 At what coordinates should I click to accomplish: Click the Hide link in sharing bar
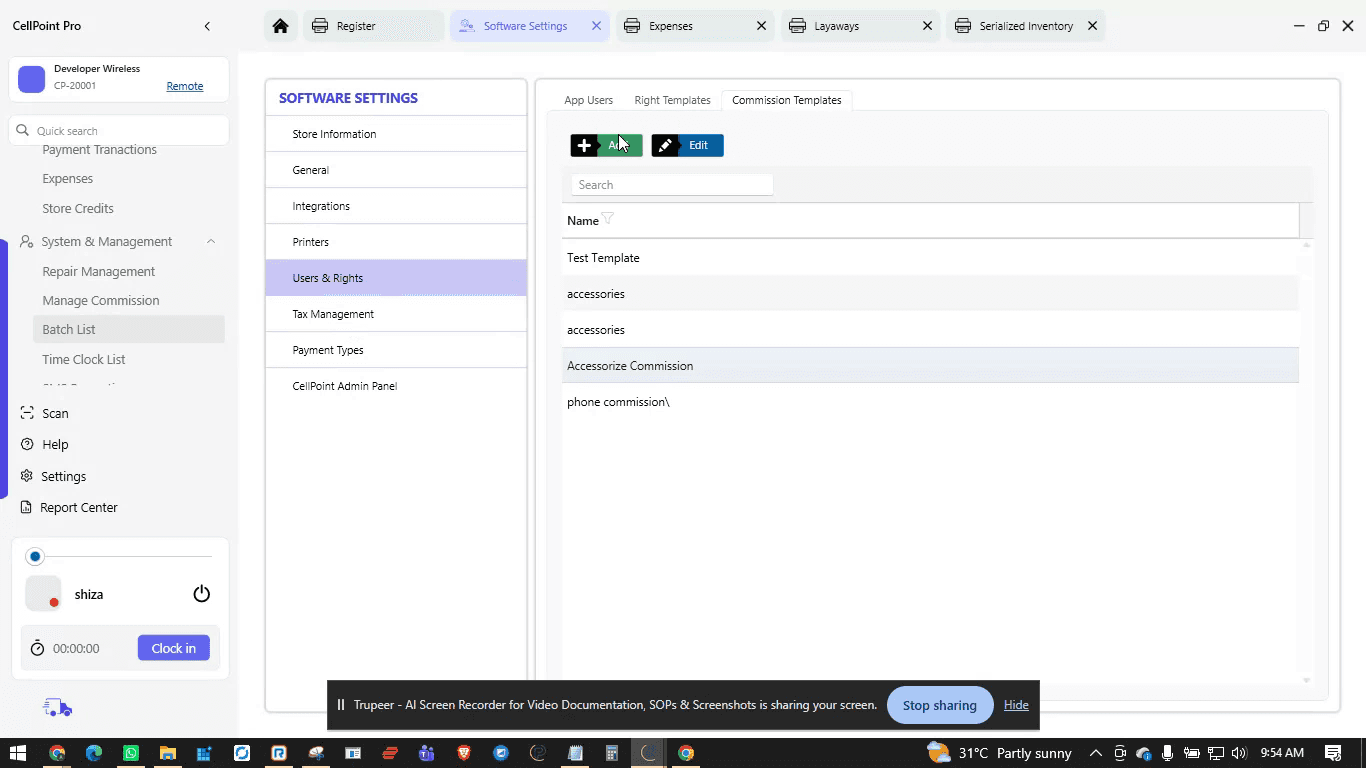1016,705
